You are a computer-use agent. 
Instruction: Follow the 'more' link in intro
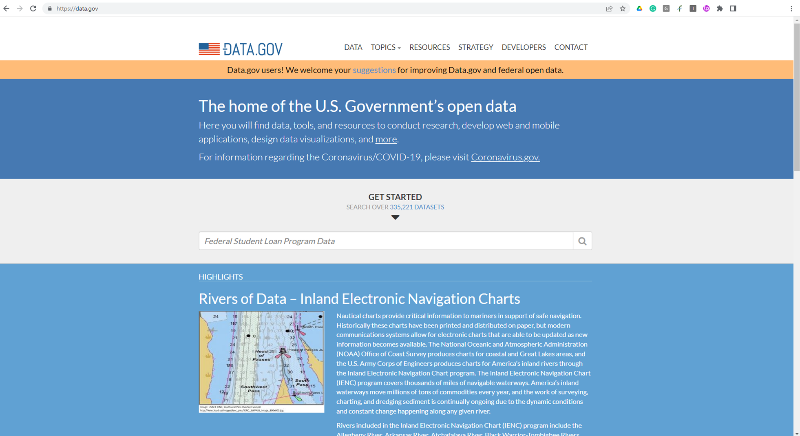pos(386,139)
